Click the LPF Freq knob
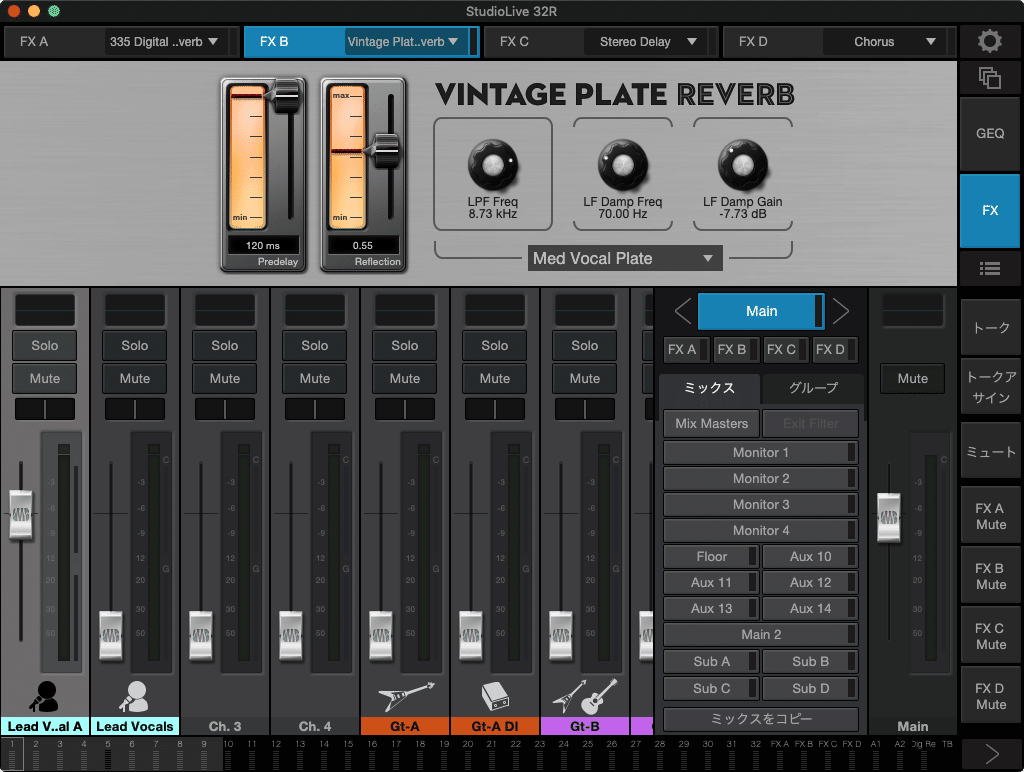 pos(493,165)
